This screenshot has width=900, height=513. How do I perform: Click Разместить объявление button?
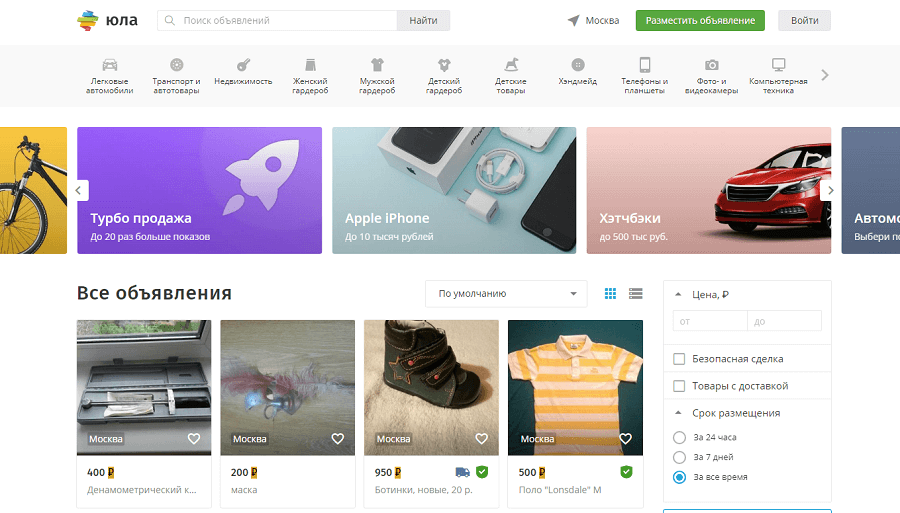coord(700,20)
